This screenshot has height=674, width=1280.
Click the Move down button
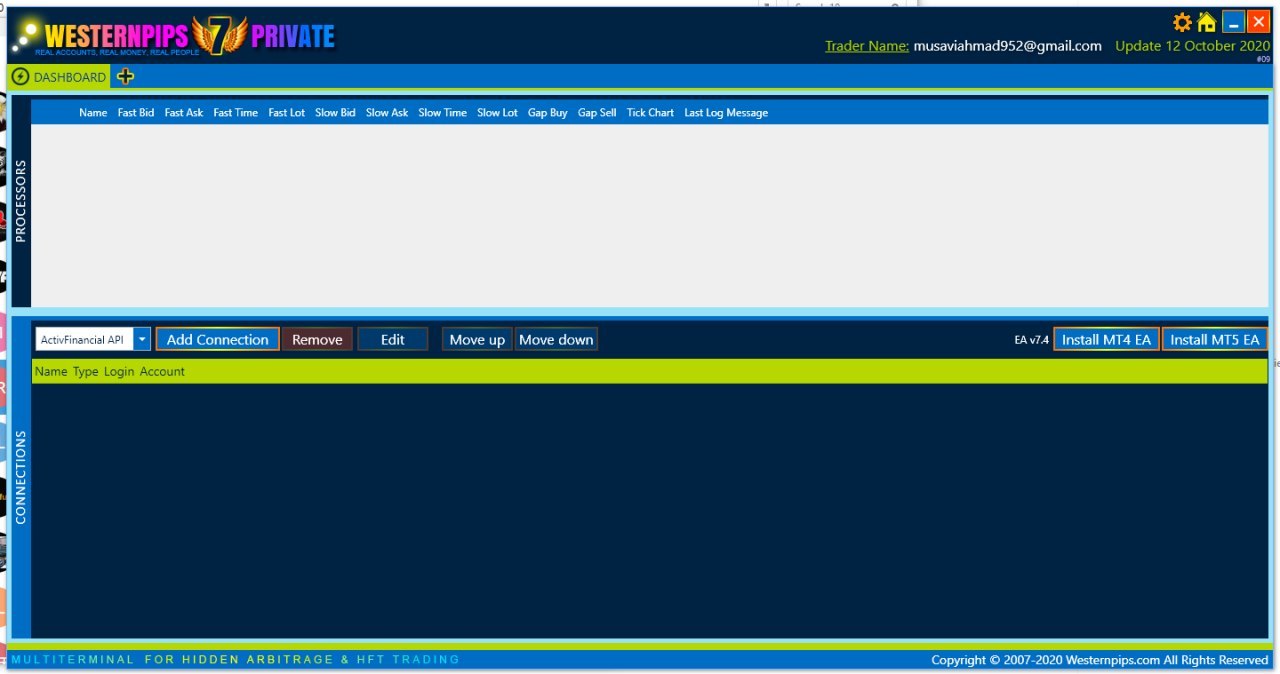click(556, 340)
